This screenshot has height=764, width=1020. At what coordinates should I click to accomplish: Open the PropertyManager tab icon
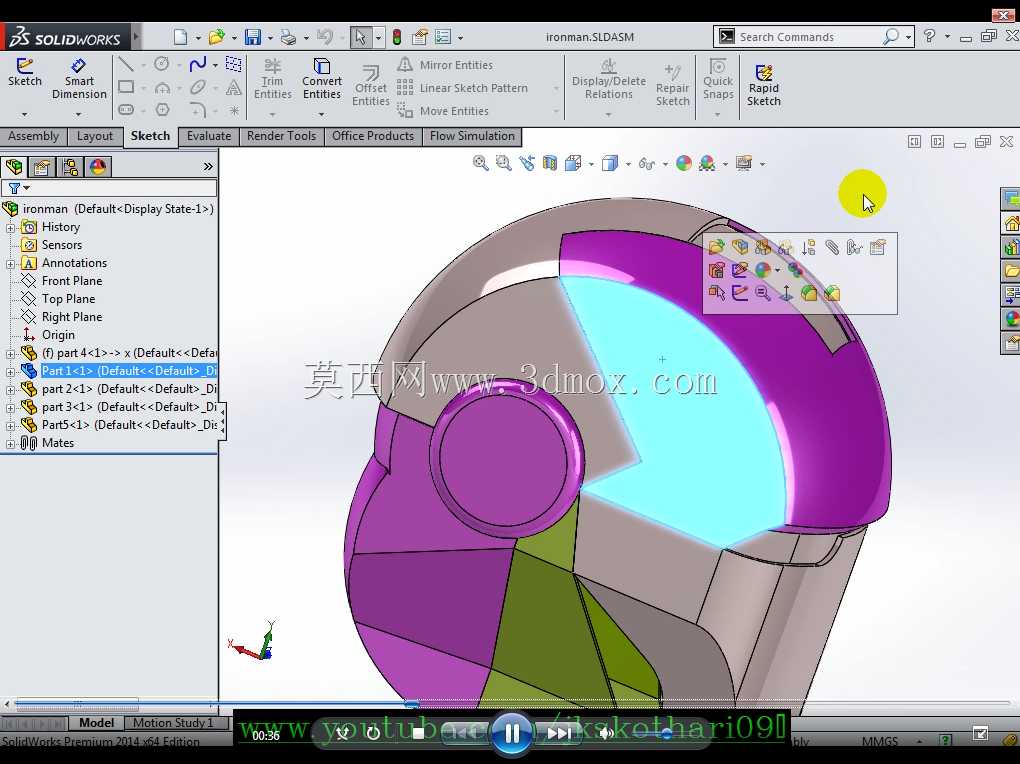42,167
